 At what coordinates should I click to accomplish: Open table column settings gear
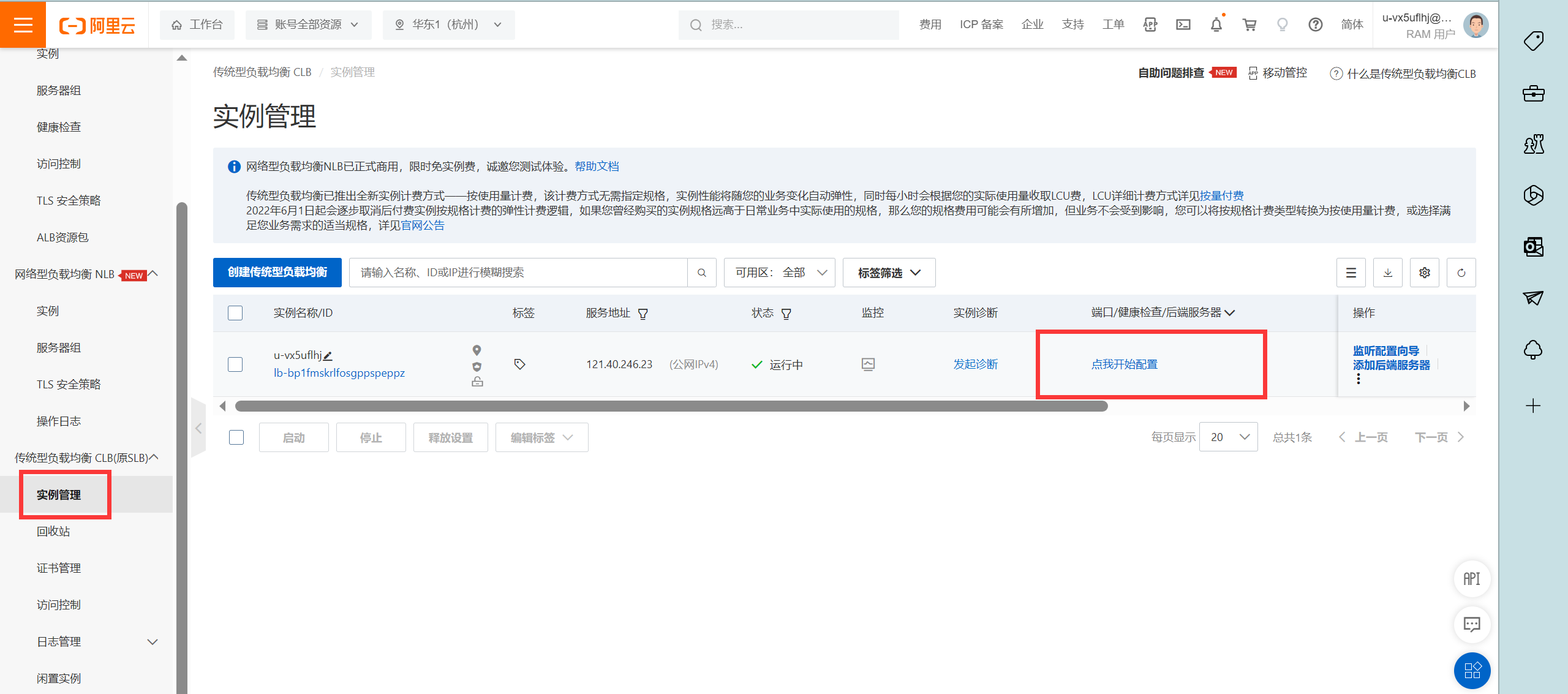[1425, 273]
